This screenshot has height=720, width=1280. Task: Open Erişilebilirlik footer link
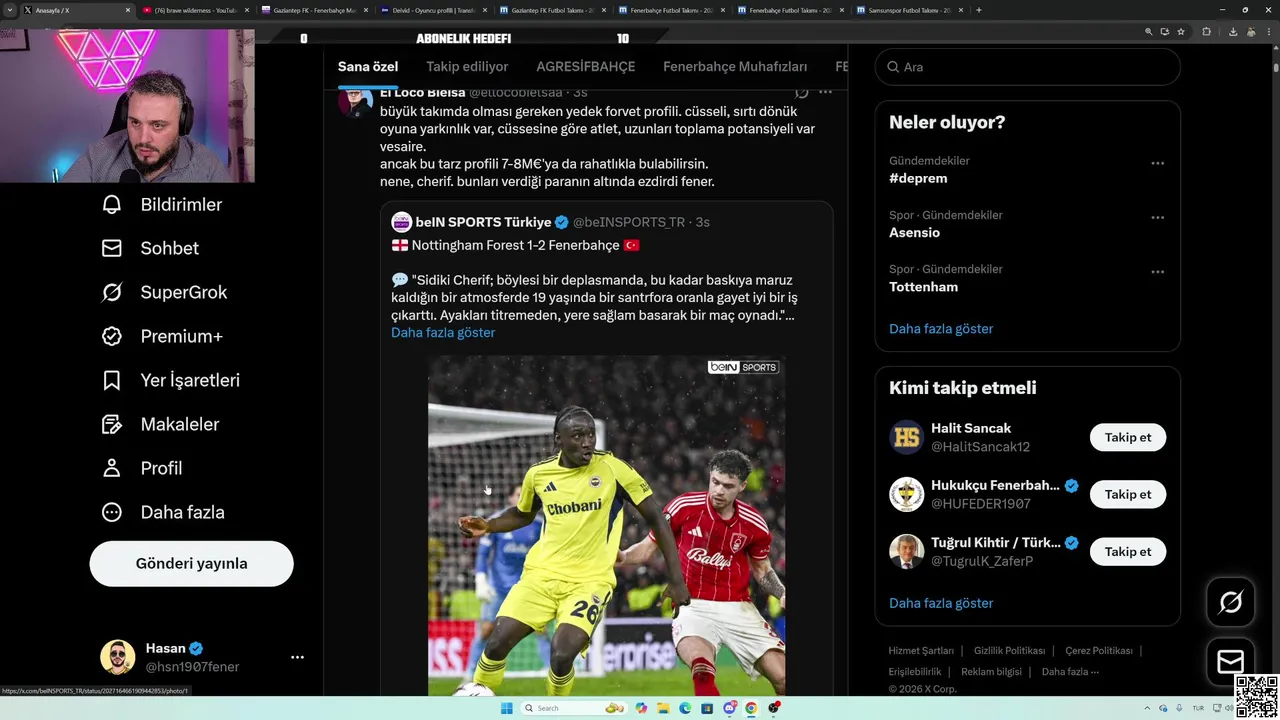915,672
